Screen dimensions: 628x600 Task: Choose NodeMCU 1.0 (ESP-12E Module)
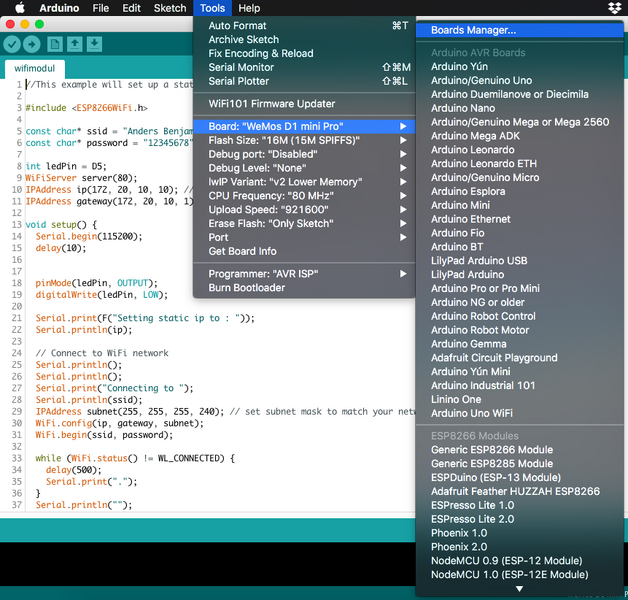pos(519,575)
